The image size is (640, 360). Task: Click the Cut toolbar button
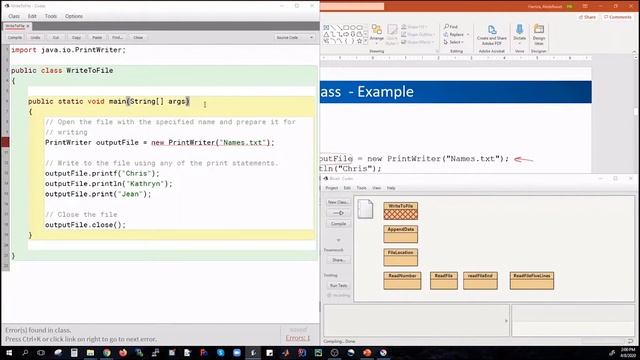[56, 38]
